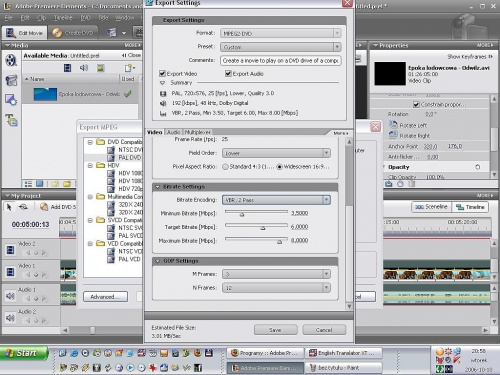The height and width of the screenshot is (375, 500).
Task: Click the new item icon in Media panel
Action: [x=129, y=68]
